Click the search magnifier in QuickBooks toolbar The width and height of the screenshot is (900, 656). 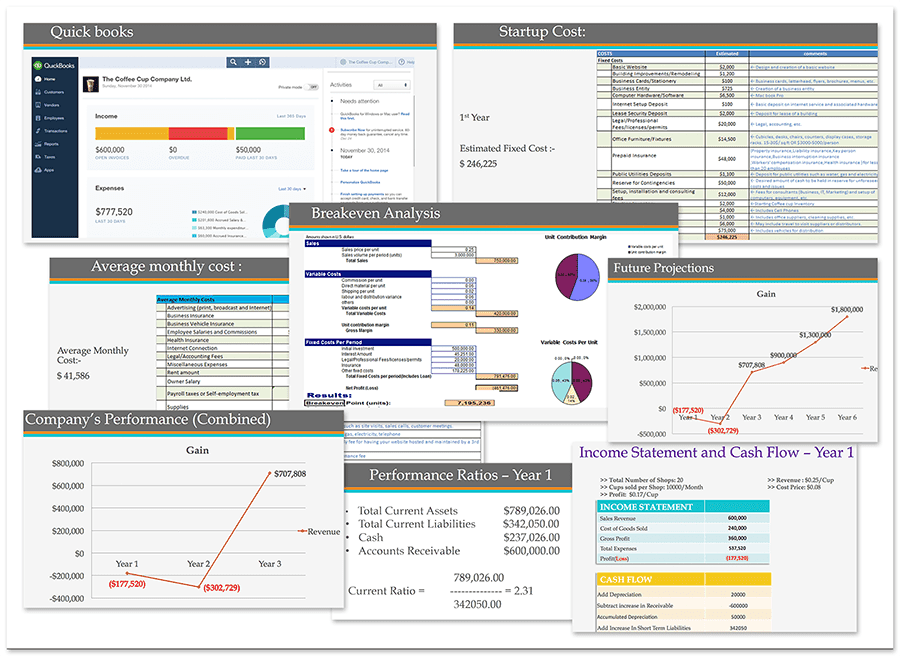(232, 61)
